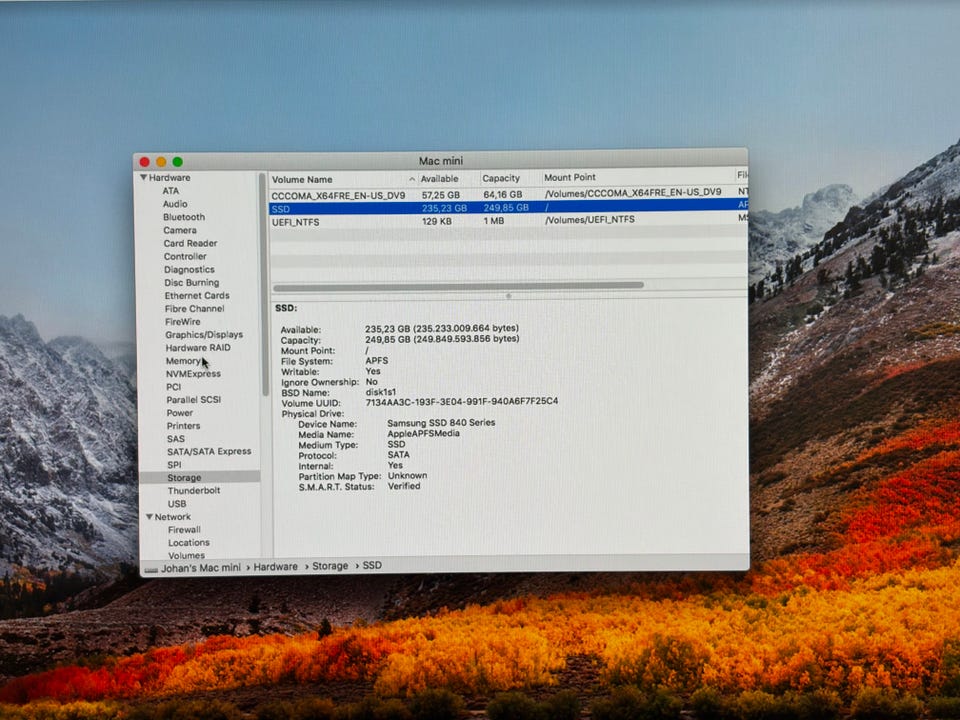Image resolution: width=960 pixels, height=720 pixels.
Task: Select Disc Burning in the sidebar
Action: pyautogui.click(x=192, y=283)
